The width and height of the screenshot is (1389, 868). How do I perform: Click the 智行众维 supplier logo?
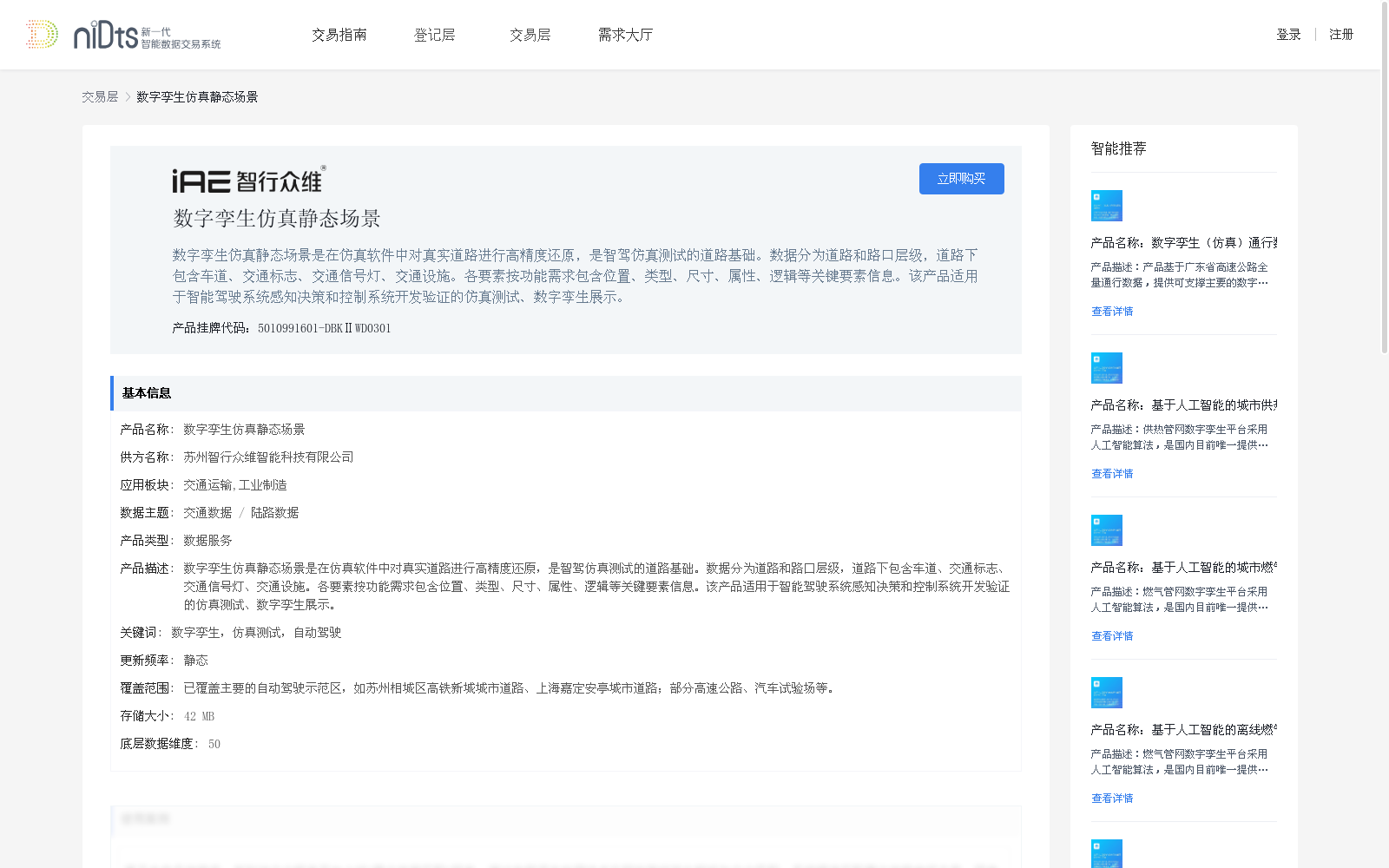249,180
